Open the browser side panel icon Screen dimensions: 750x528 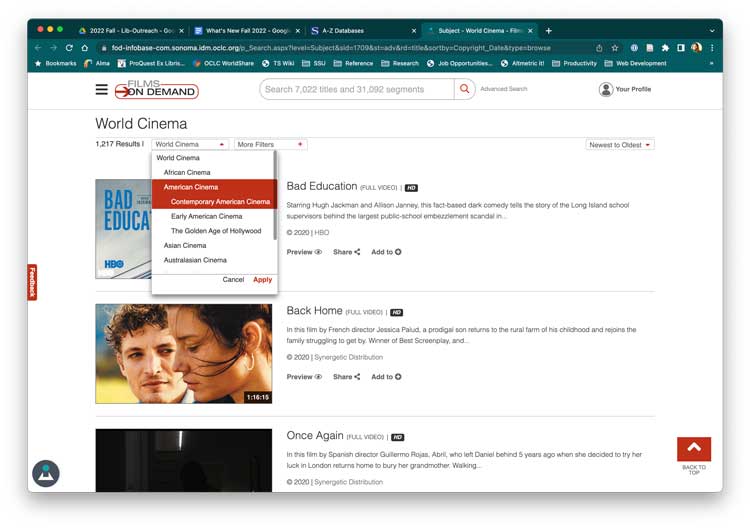point(681,48)
